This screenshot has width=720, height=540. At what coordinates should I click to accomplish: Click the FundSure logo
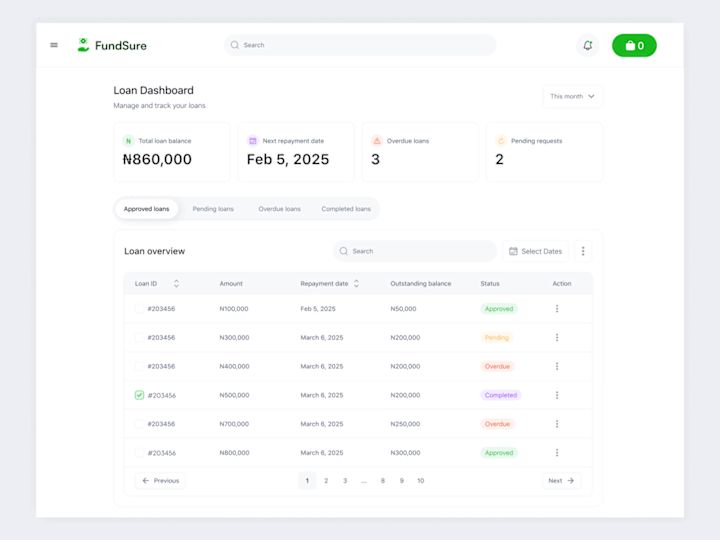[112, 45]
